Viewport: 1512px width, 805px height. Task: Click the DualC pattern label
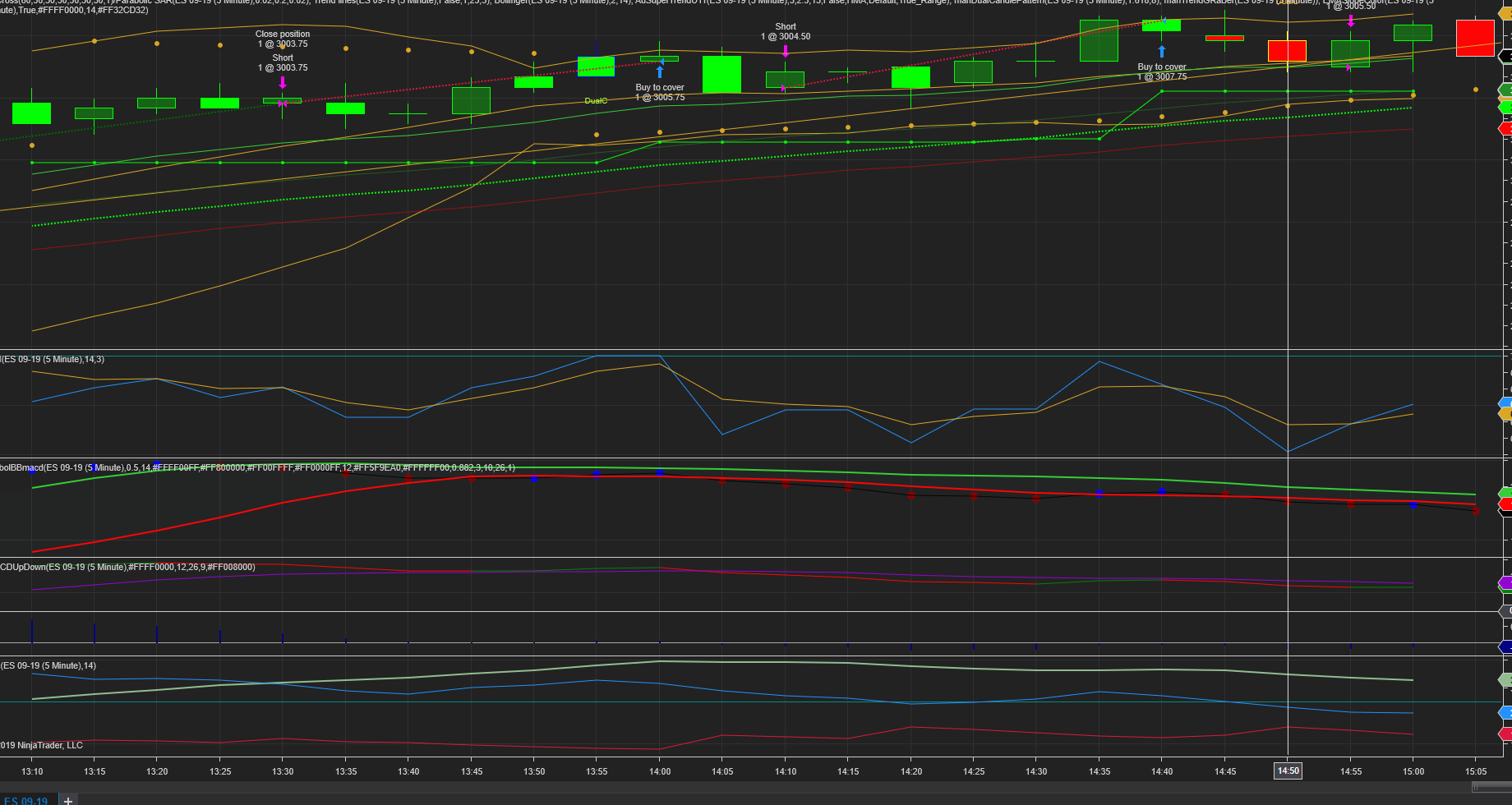tap(597, 101)
